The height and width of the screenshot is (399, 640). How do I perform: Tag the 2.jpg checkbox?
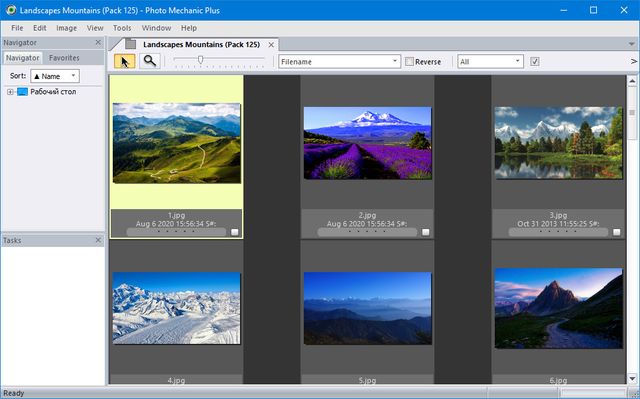[426, 232]
